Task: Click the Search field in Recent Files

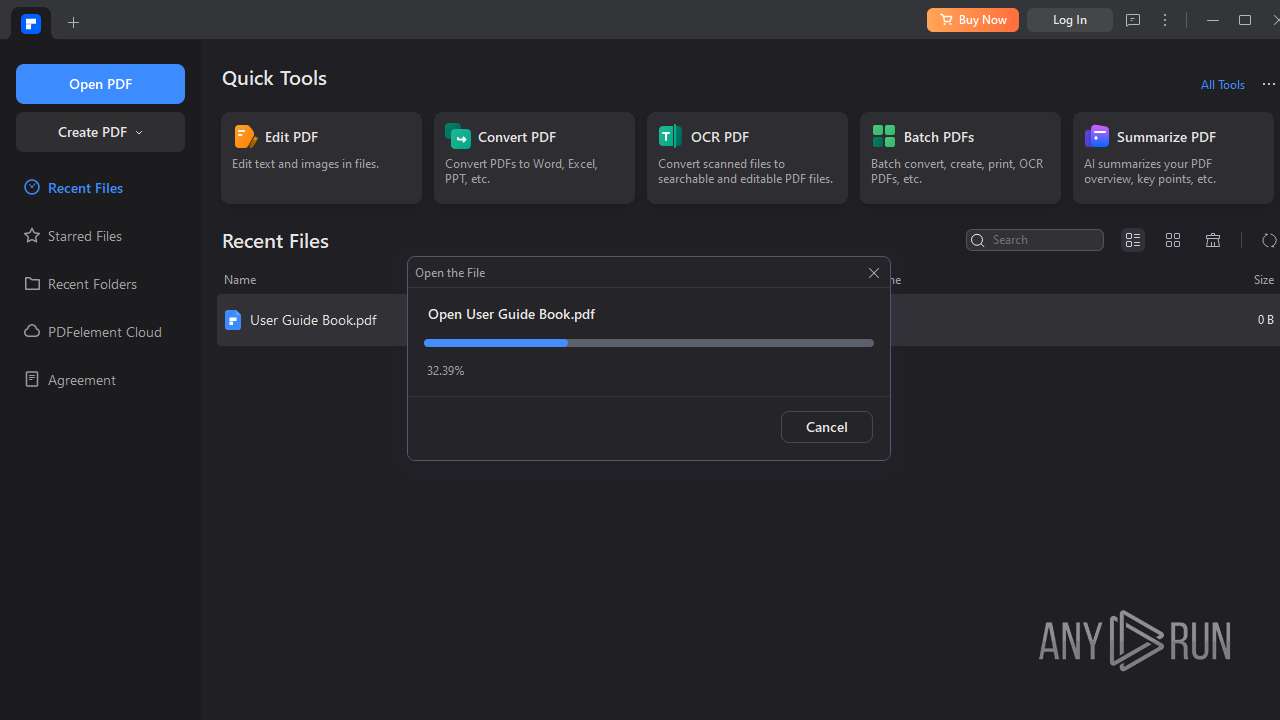Action: pyautogui.click(x=1035, y=240)
